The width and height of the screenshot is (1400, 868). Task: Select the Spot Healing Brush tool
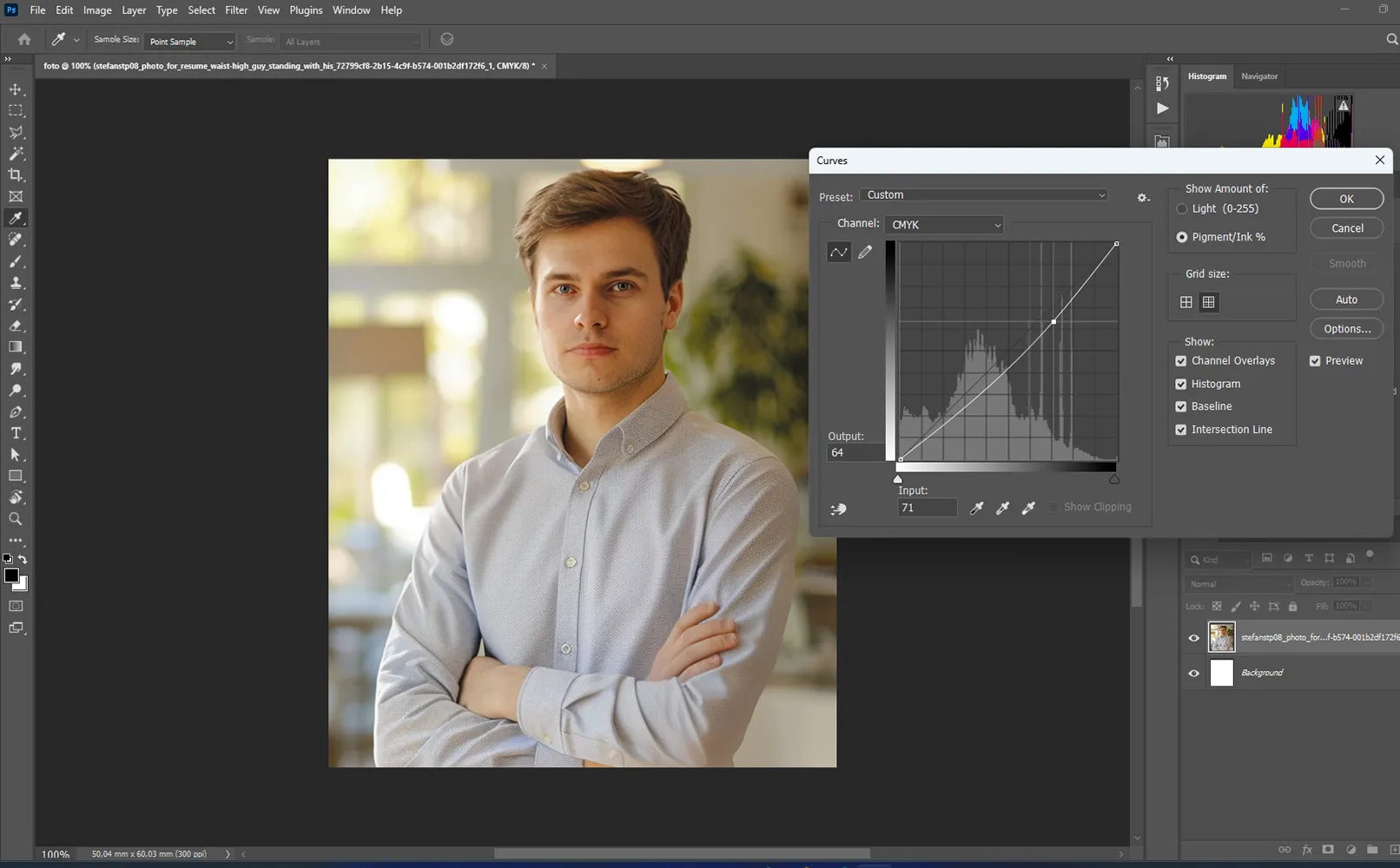(16, 240)
